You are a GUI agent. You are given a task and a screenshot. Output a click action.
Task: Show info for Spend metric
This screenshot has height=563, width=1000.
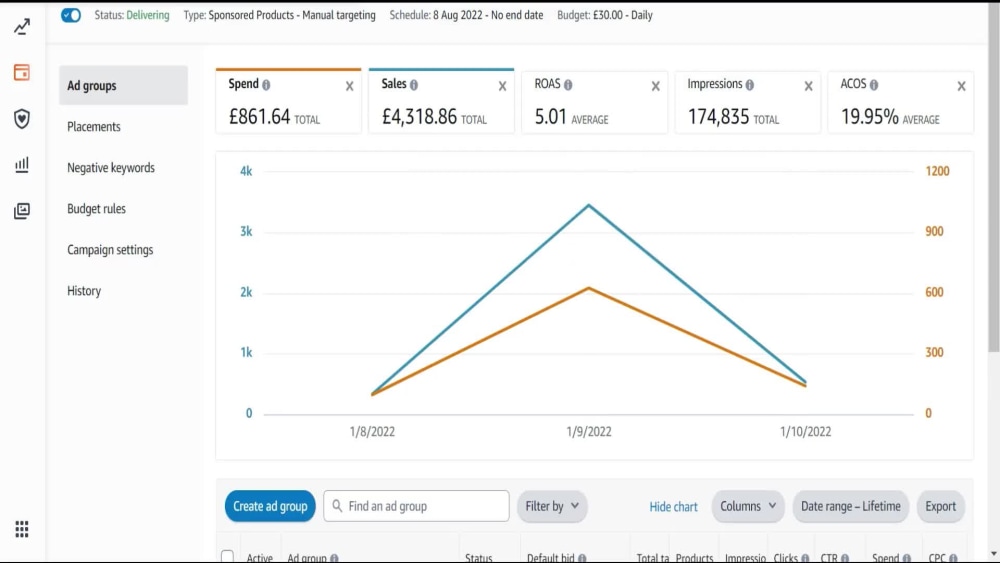click(x=266, y=85)
